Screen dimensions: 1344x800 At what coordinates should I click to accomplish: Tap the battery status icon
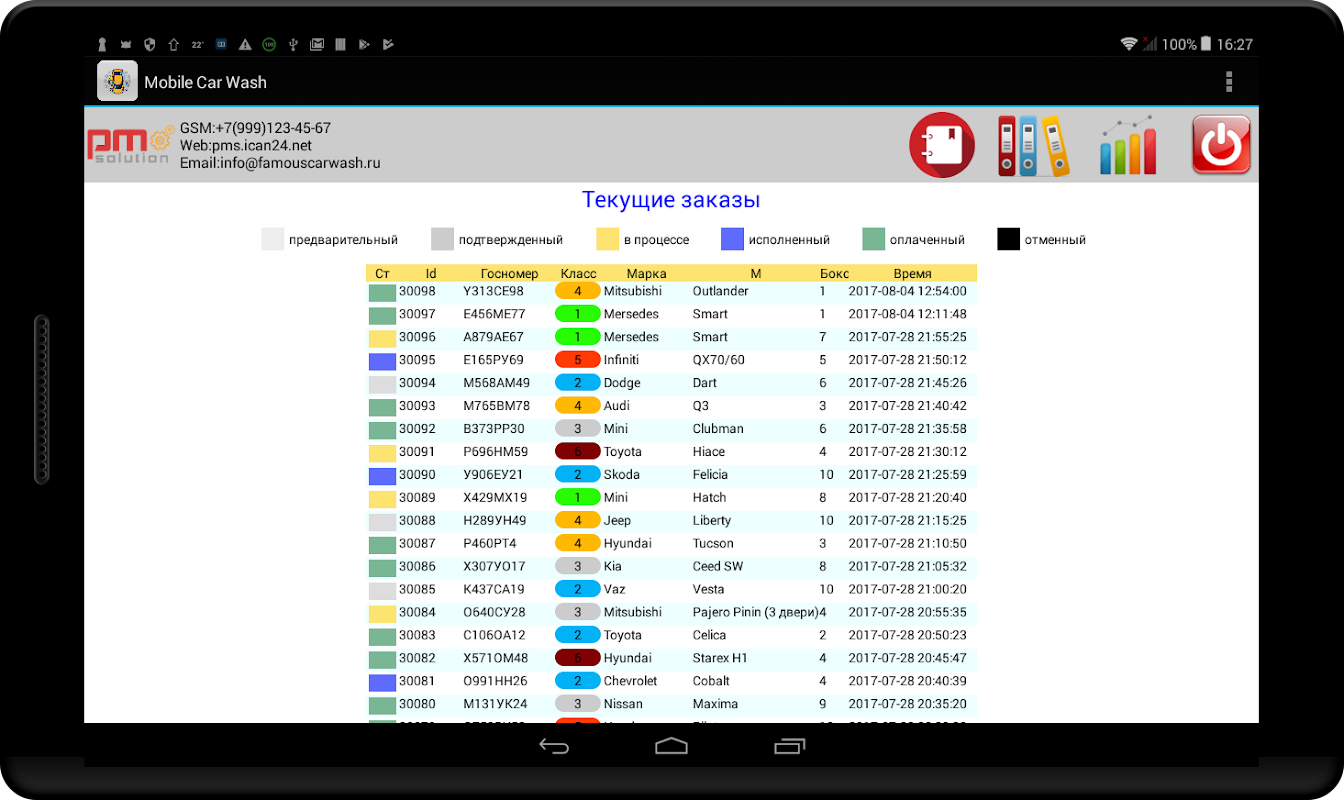pos(1206,44)
